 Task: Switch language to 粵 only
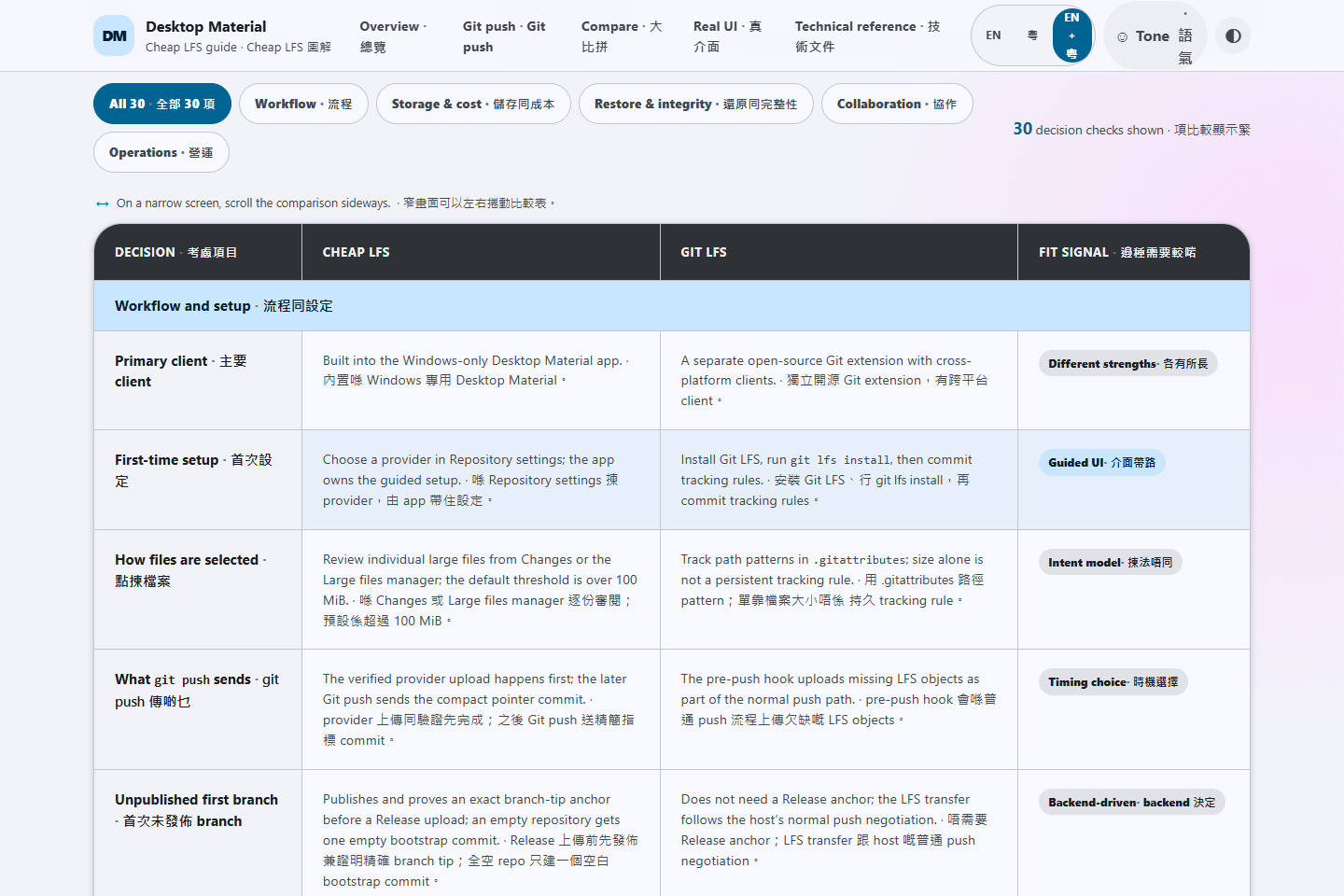pyautogui.click(x=1032, y=35)
